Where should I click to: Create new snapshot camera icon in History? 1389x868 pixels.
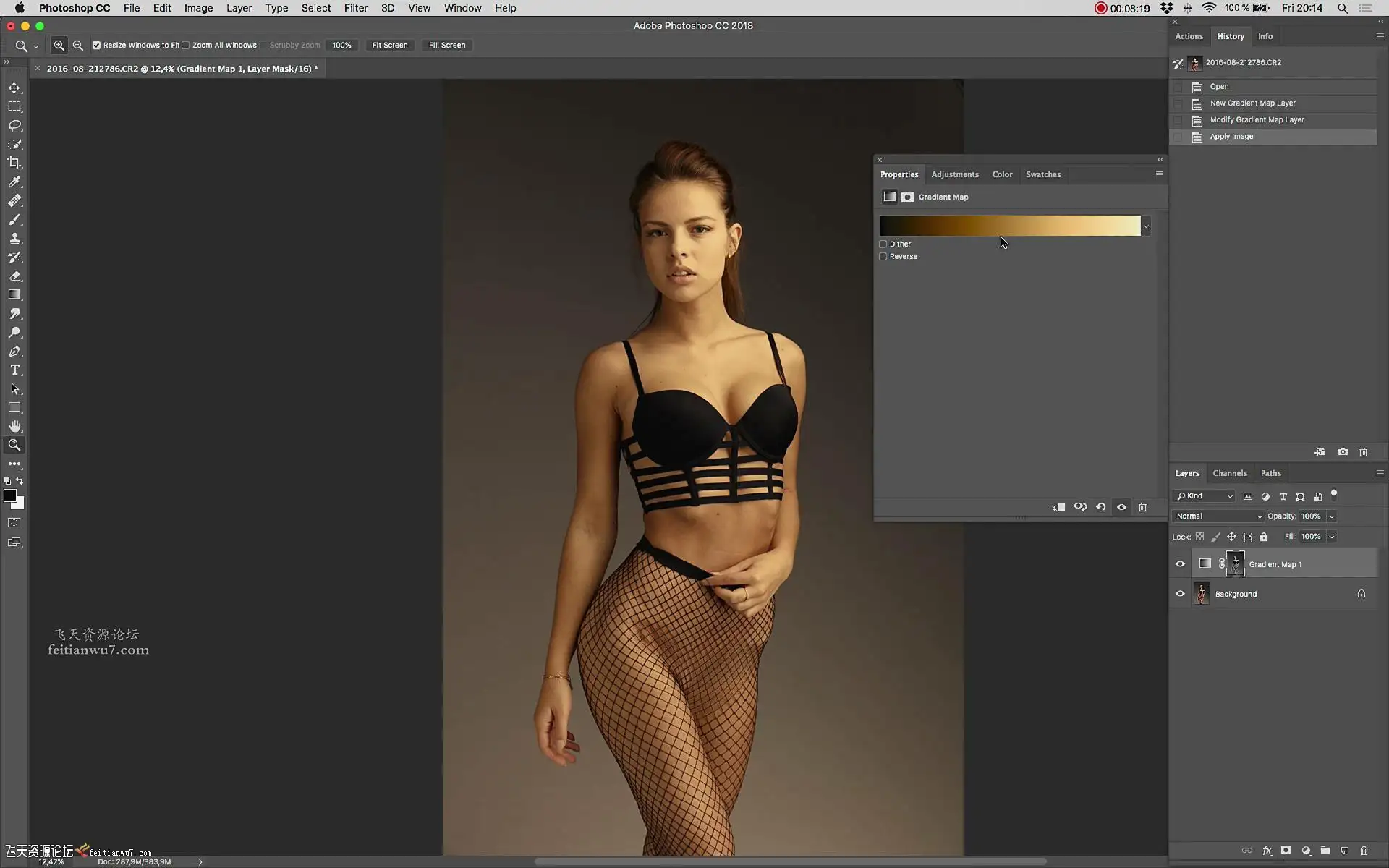[1343, 452]
